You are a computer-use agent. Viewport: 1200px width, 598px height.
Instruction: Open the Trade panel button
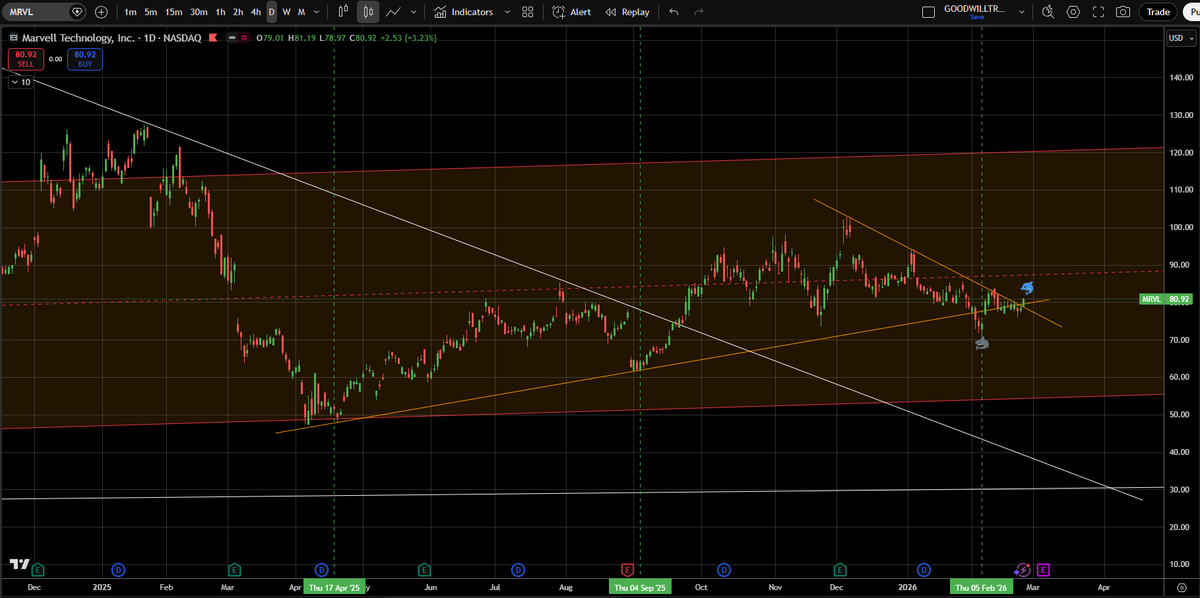pyautogui.click(x=1158, y=12)
